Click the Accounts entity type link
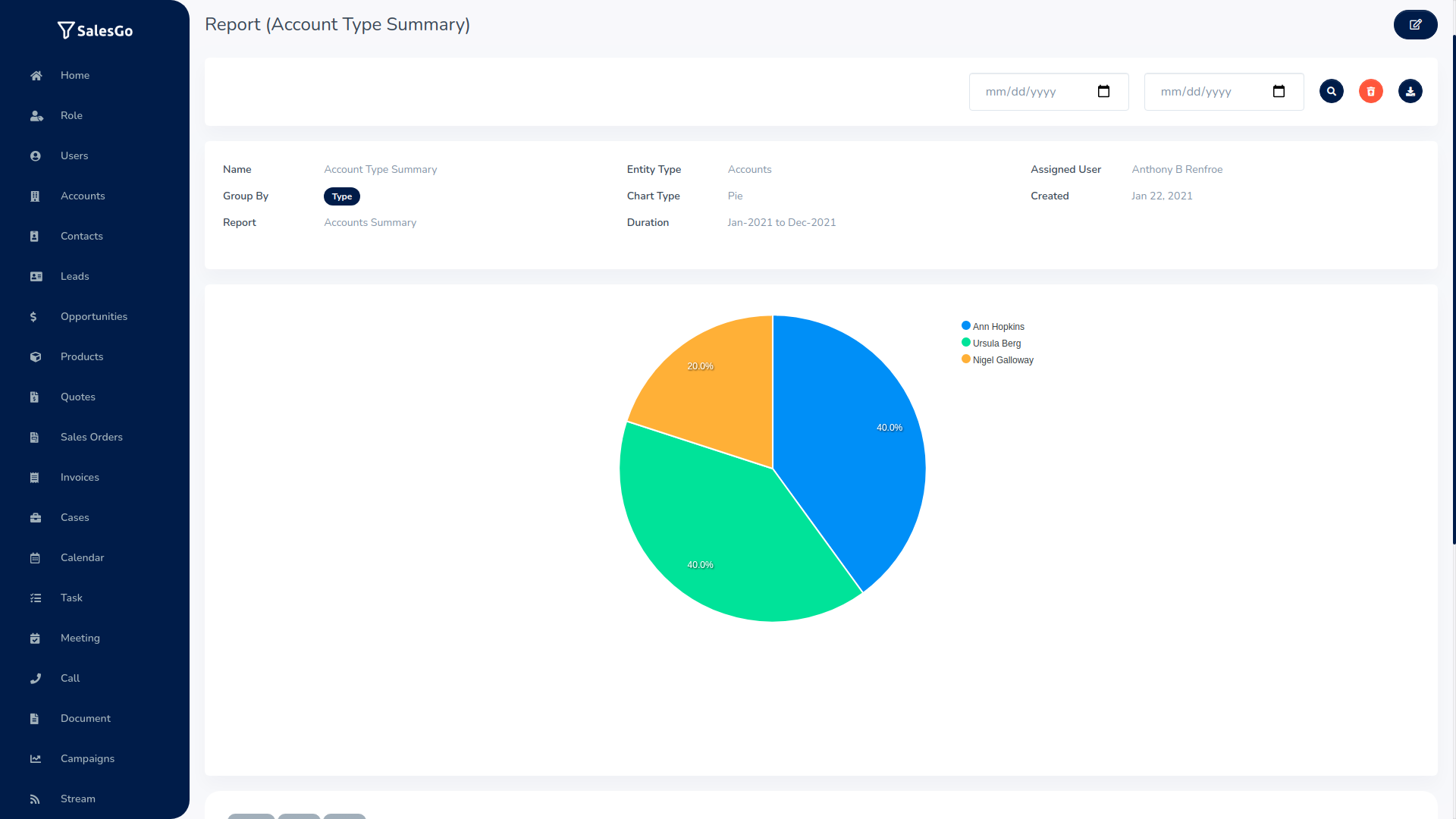This screenshot has width=1456, height=819. [x=750, y=169]
